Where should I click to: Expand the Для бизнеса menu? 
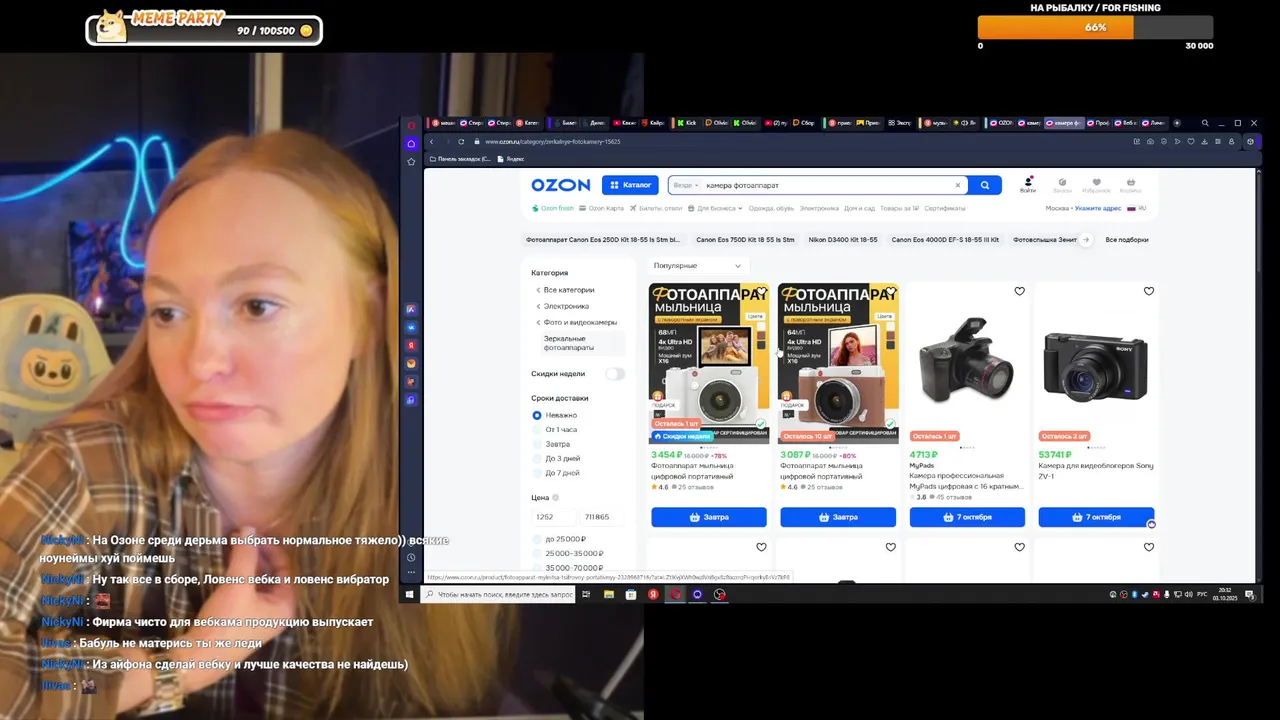tap(716, 208)
